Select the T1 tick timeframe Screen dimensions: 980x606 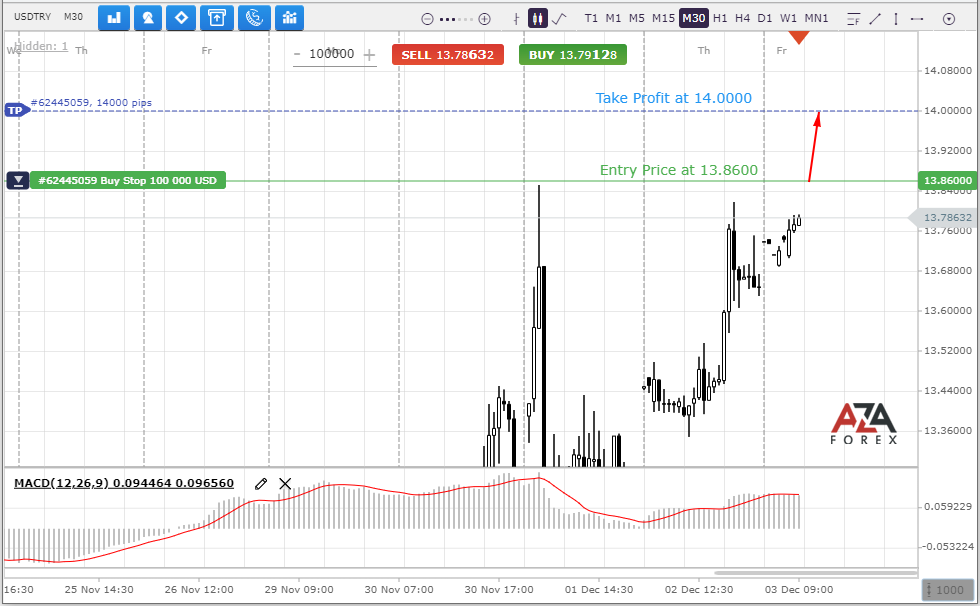click(591, 18)
